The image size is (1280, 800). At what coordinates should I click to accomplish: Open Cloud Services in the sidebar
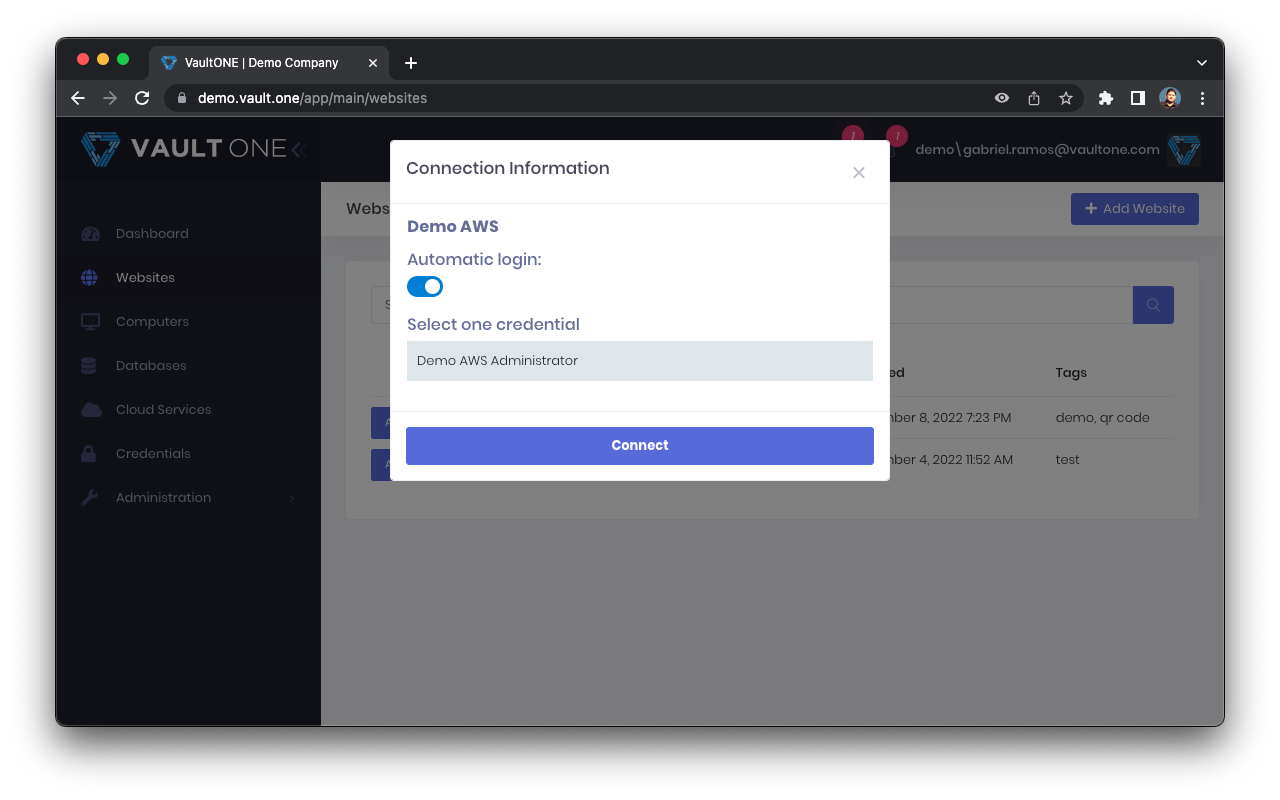163,410
